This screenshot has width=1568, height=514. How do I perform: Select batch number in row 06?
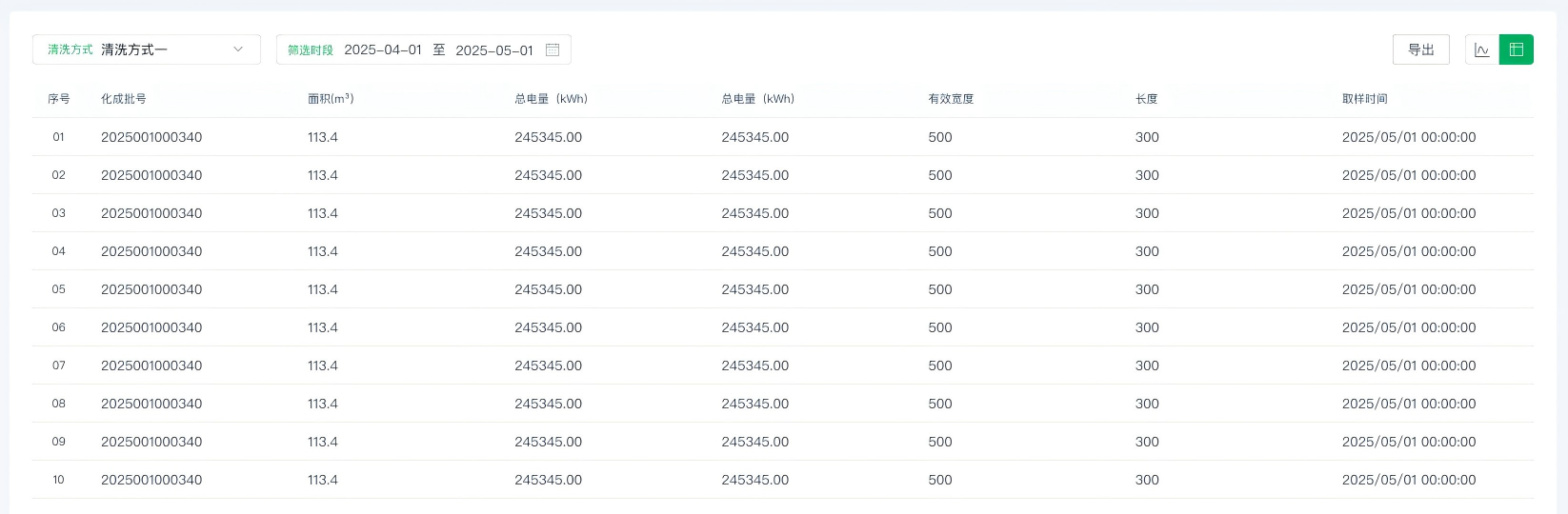click(151, 327)
